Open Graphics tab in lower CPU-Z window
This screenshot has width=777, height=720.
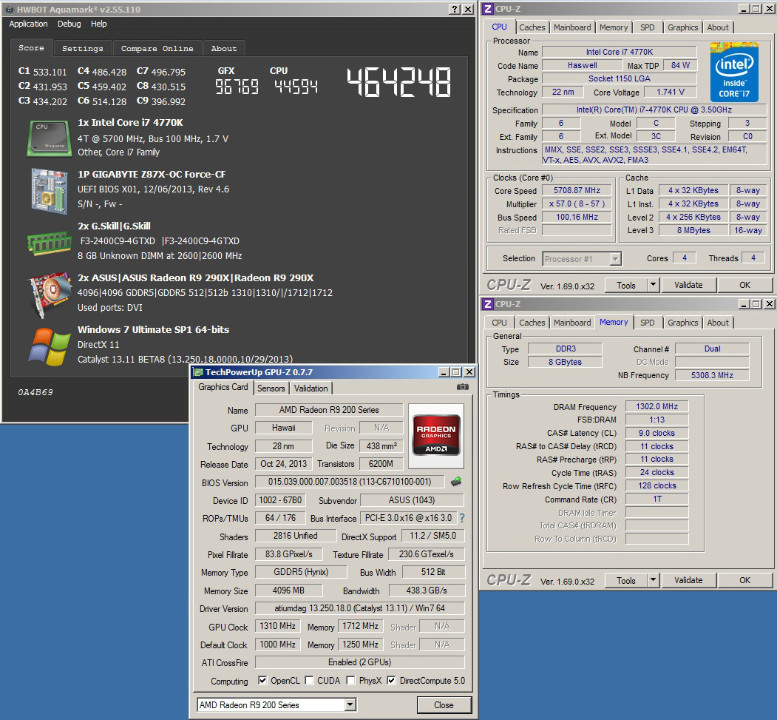(682, 323)
